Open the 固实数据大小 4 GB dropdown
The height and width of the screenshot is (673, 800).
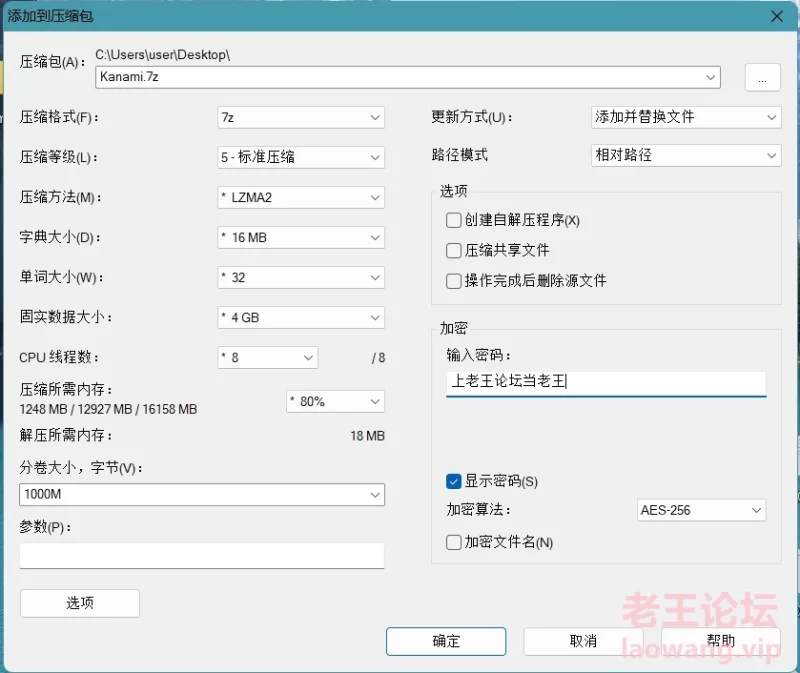tap(301, 317)
